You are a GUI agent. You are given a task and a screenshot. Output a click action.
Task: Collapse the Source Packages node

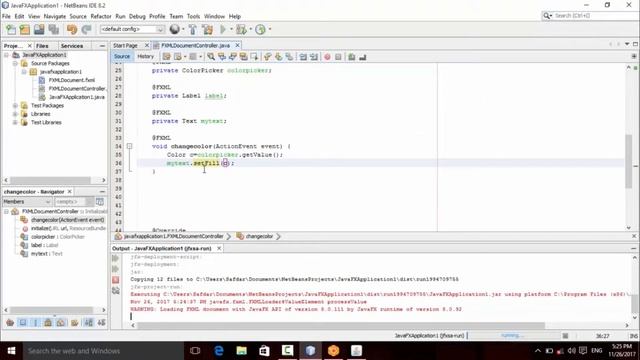click(15, 63)
